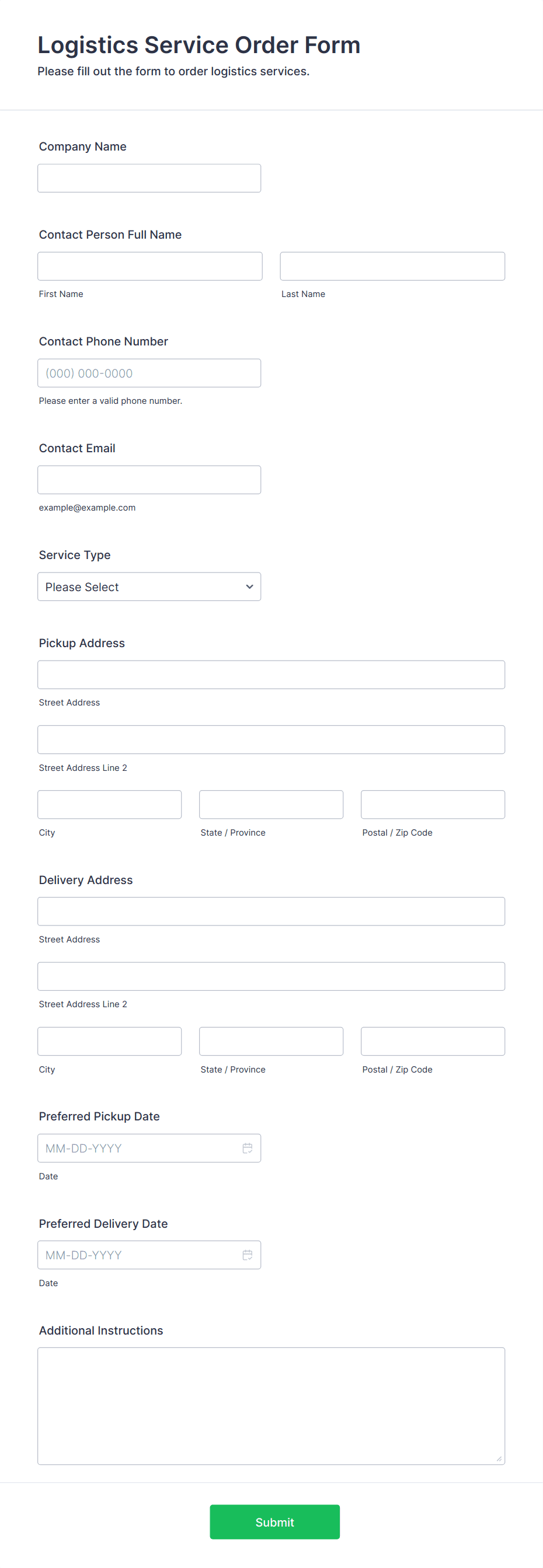The height and width of the screenshot is (1568, 543).
Task: Click Delivery Address Postal / Zip Code field
Action: [x=433, y=1041]
